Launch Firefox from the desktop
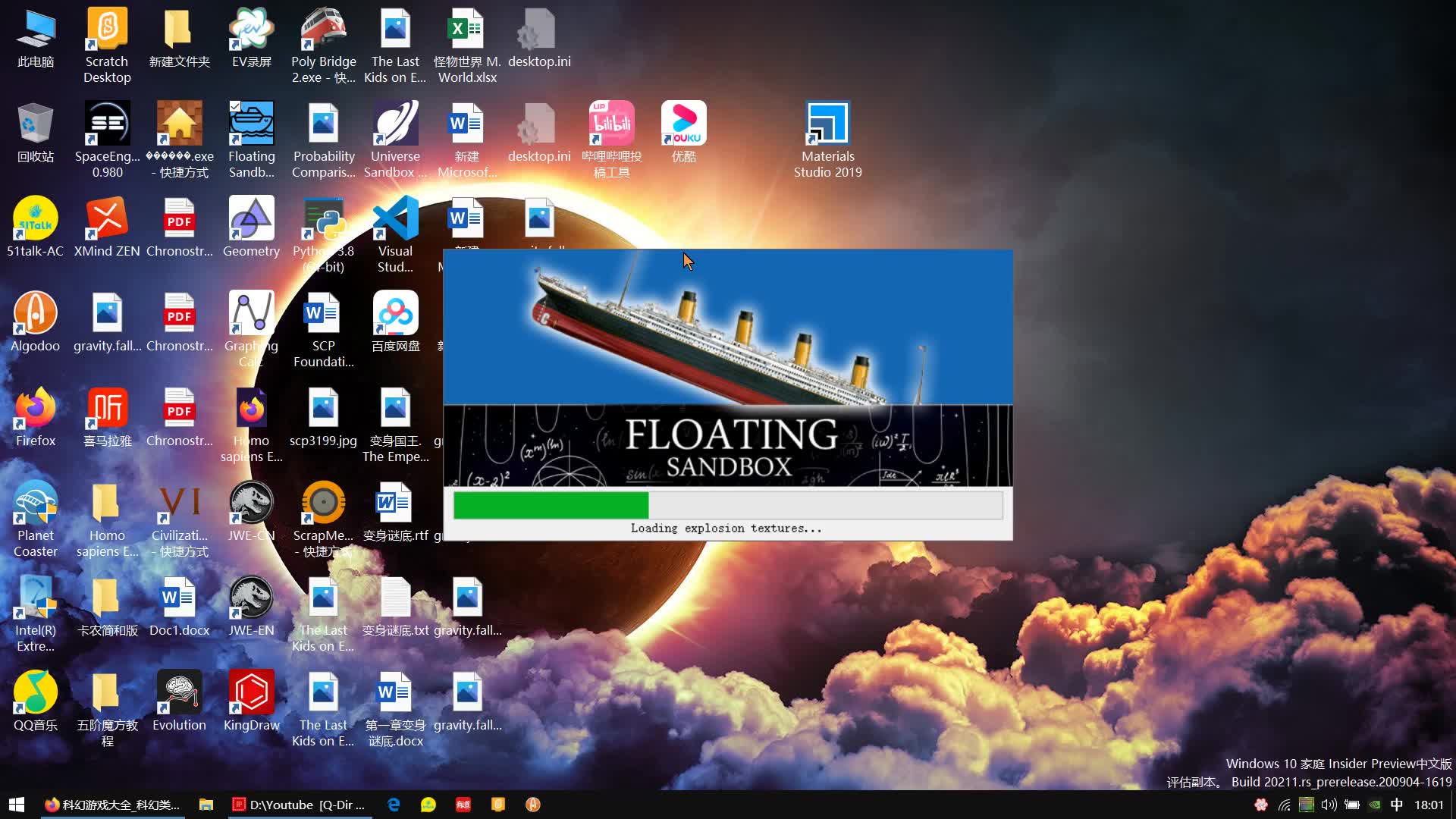 click(36, 417)
